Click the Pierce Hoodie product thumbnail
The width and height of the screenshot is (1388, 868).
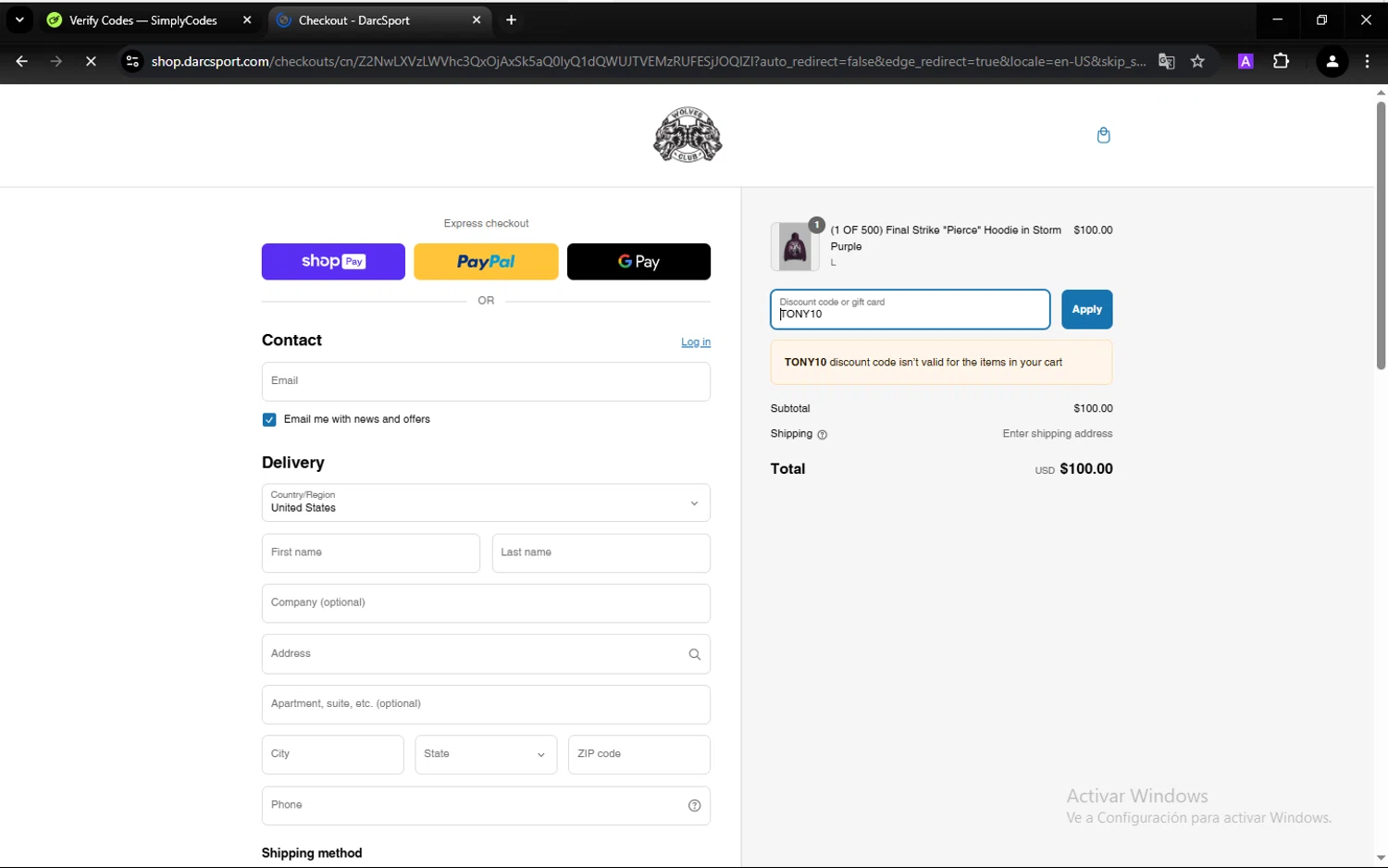(x=795, y=246)
